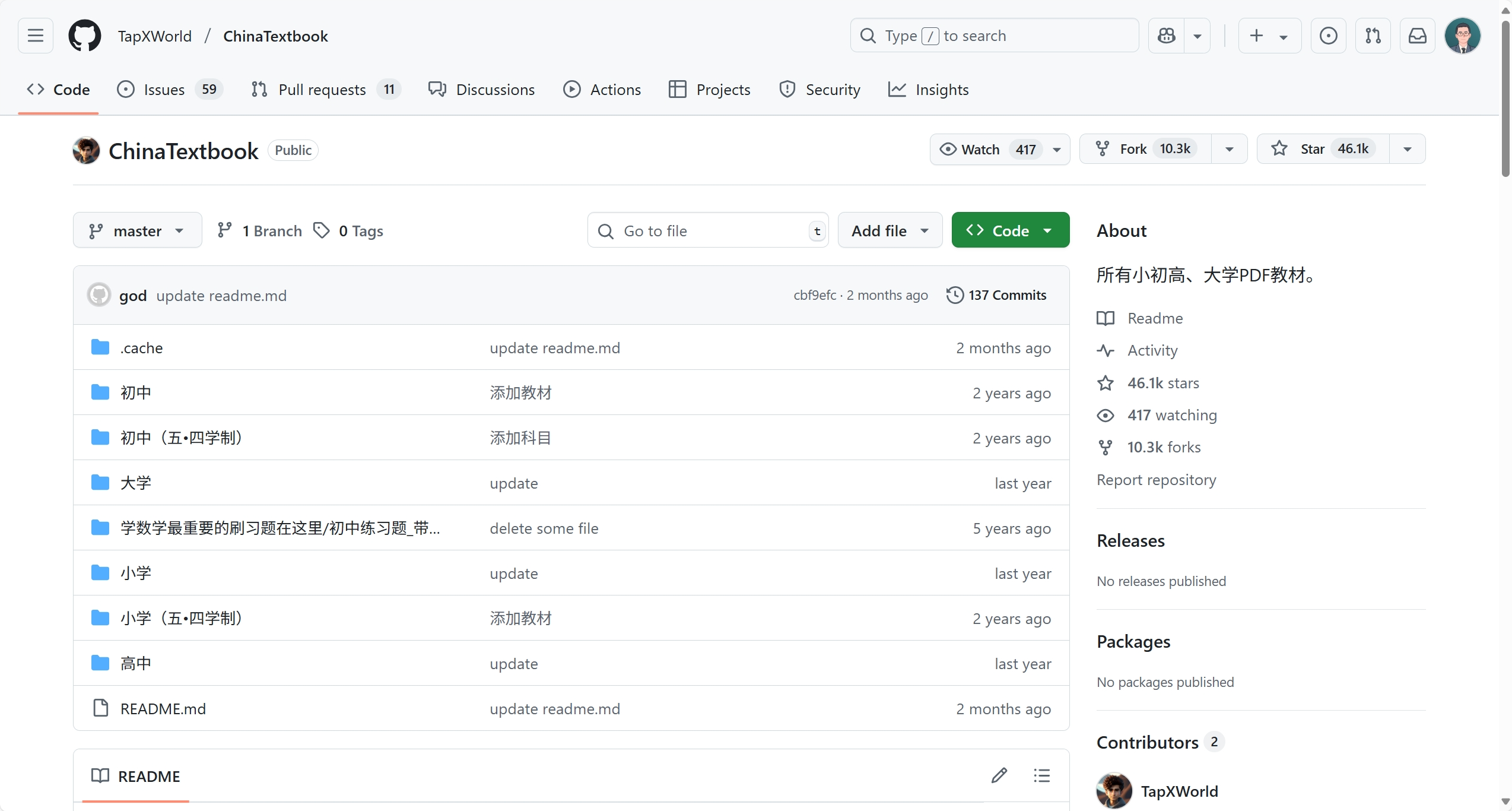Go to GitHub homepage via Octocat logo

click(x=85, y=36)
